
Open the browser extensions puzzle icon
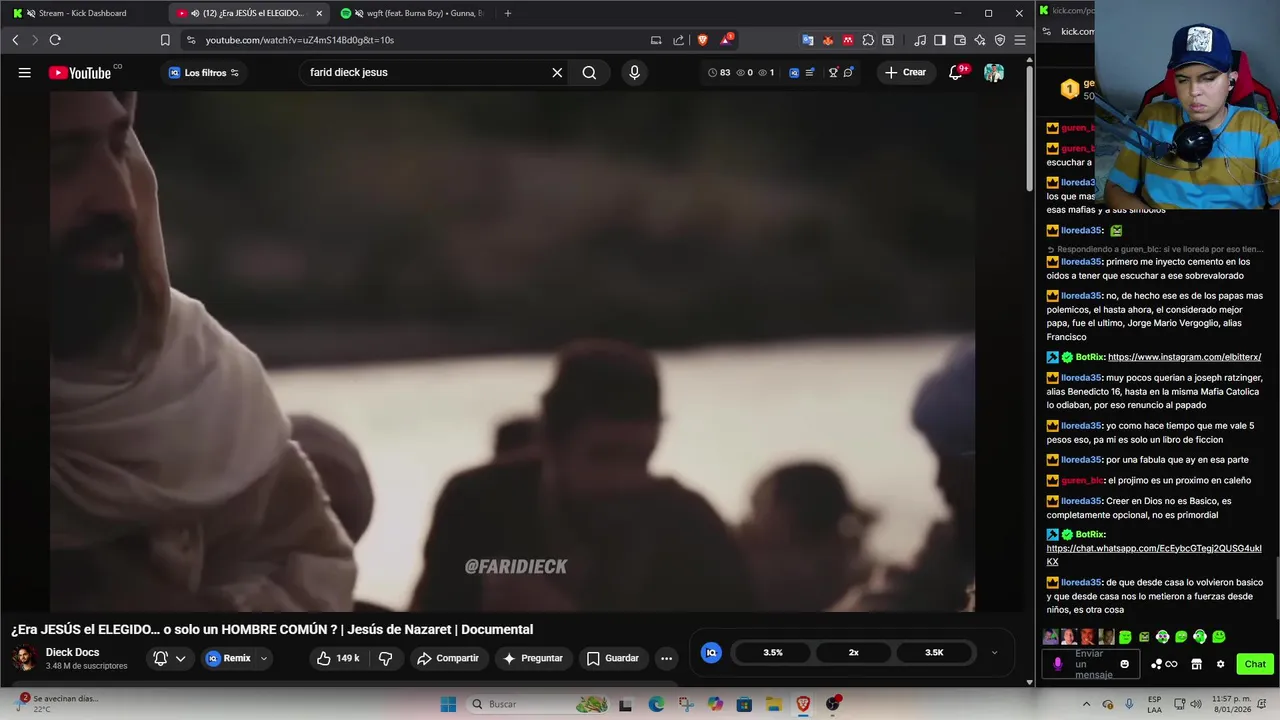coord(868,40)
